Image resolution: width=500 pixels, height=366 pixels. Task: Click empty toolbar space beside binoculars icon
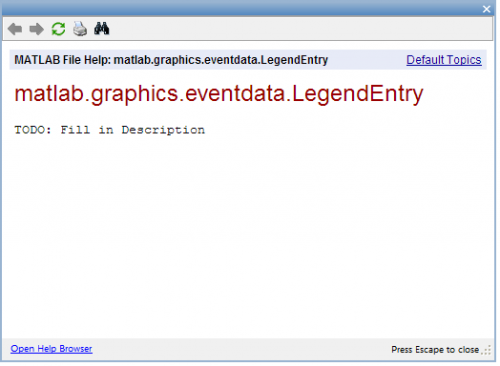tap(300, 29)
